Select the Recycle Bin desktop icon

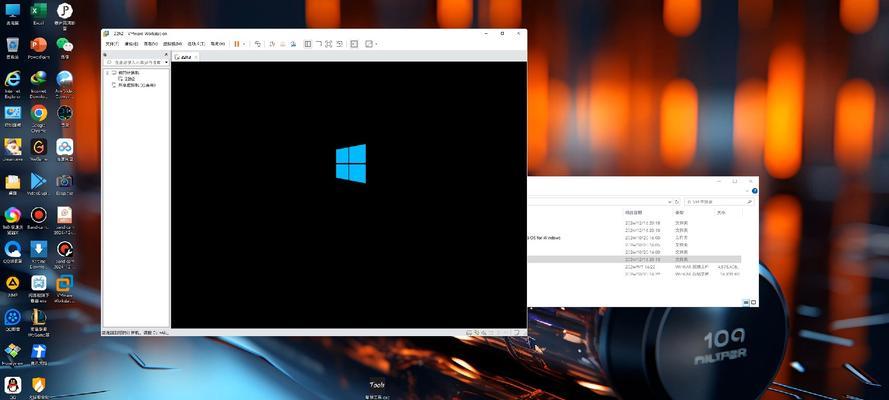[x=12, y=48]
